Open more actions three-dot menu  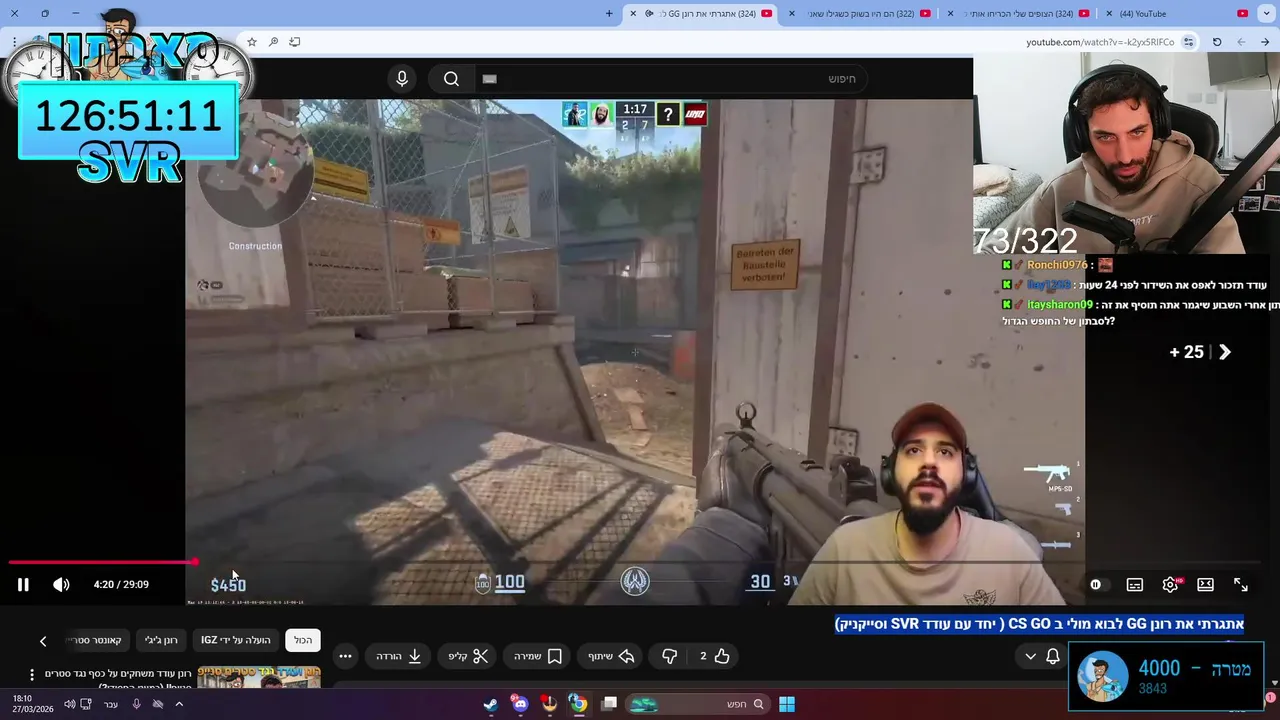pos(345,656)
